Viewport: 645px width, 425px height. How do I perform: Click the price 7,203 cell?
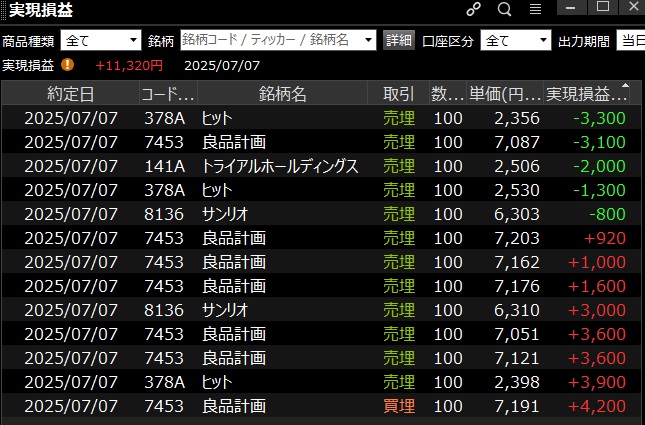pos(517,238)
